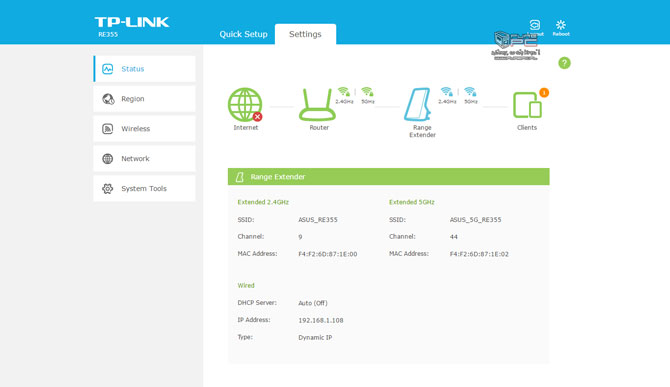Click the RE355 model label
The image size is (670, 387).
pyautogui.click(x=108, y=35)
